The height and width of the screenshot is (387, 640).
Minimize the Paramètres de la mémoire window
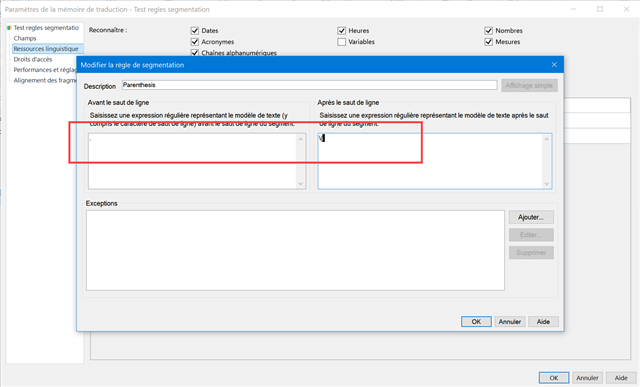click(573, 9)
